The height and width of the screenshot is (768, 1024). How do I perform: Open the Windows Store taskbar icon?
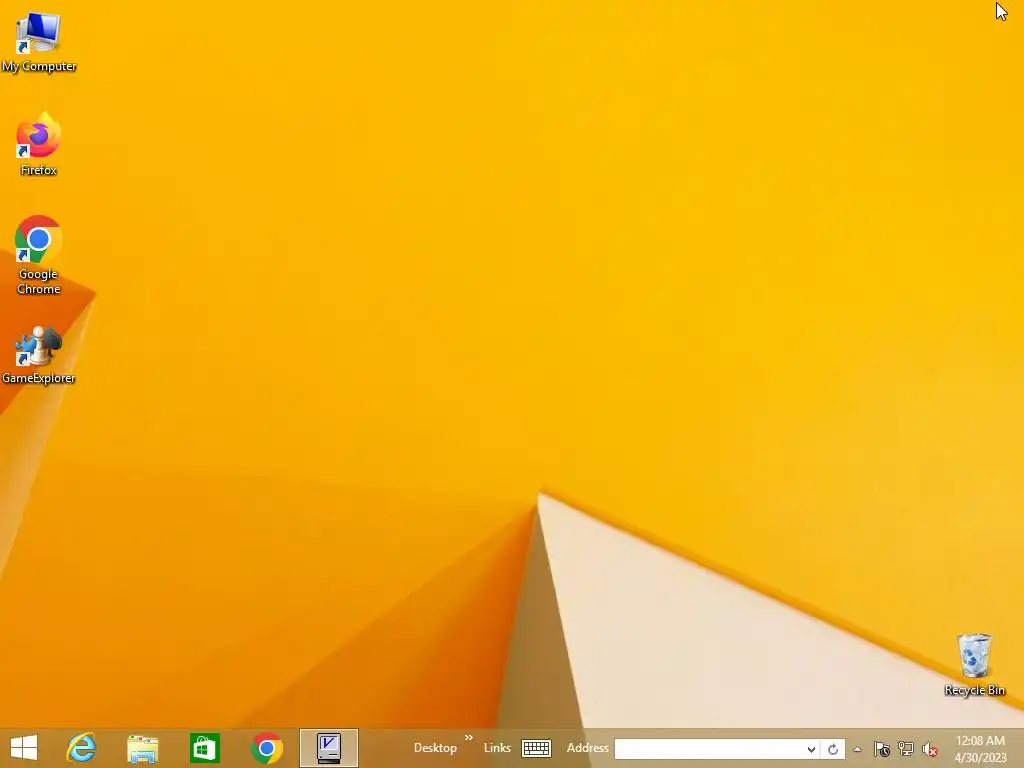click(x=204, y=748)
